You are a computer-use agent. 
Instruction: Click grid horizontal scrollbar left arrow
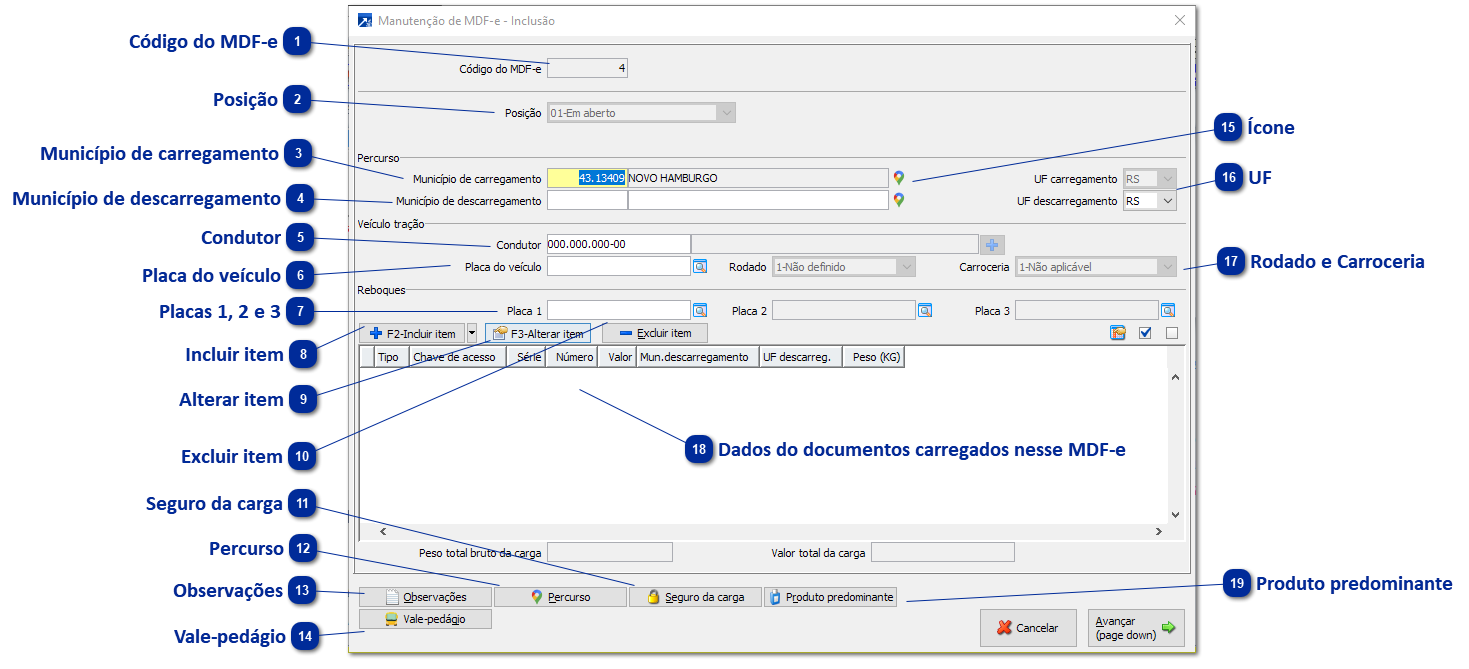pos(381,532)
